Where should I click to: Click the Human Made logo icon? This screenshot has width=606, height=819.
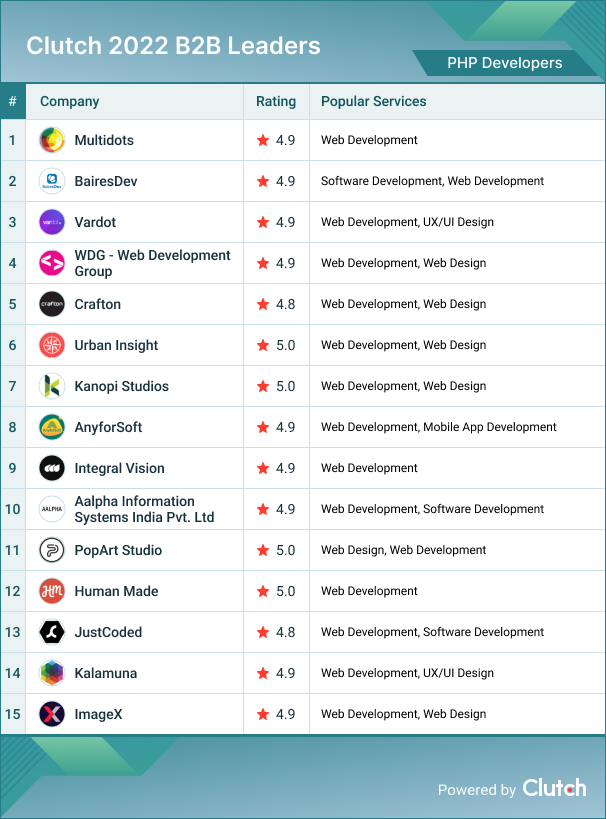pos(52,591)
